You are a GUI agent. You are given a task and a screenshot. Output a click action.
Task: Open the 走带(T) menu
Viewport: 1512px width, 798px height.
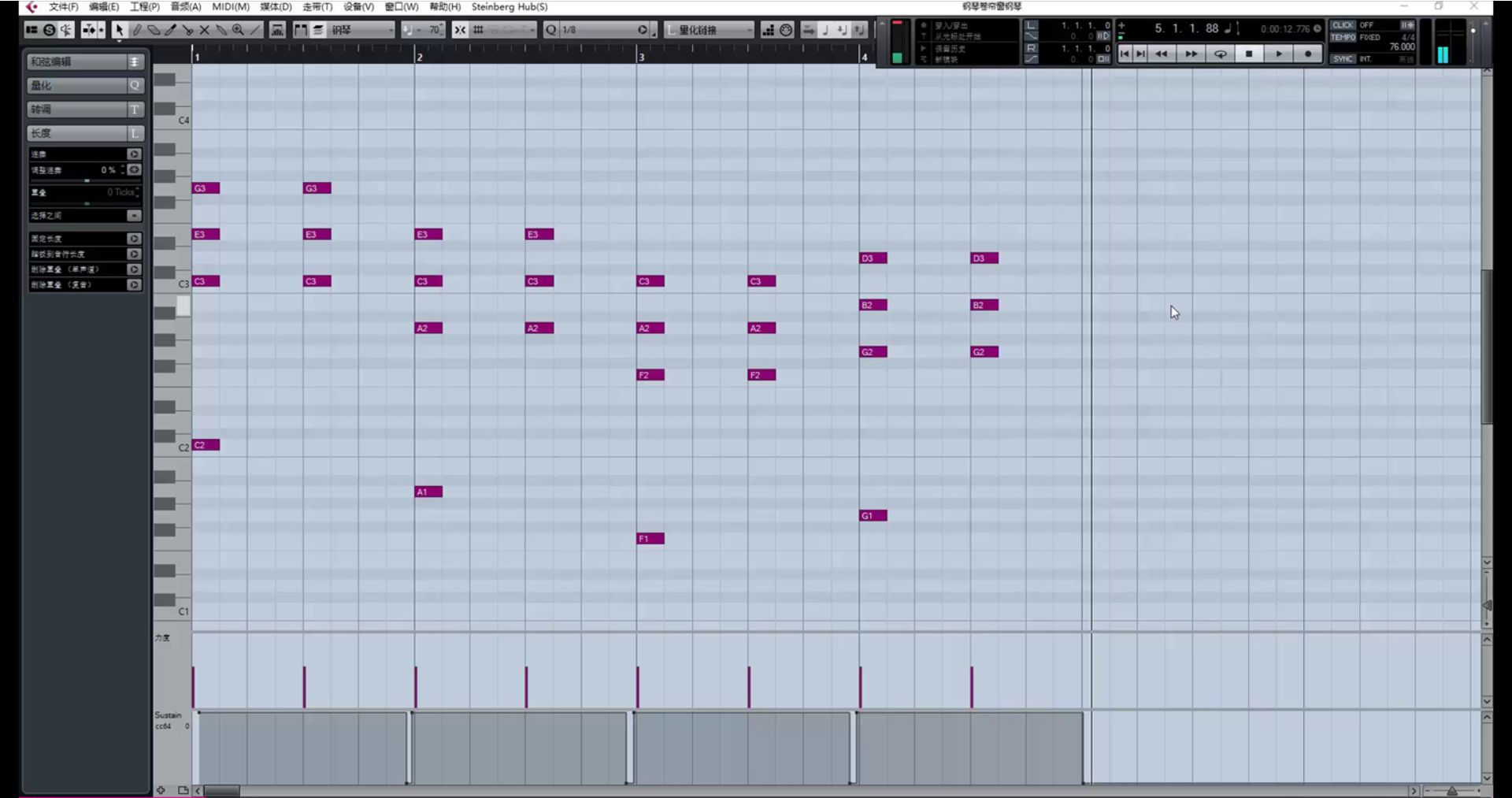[317, 6]
